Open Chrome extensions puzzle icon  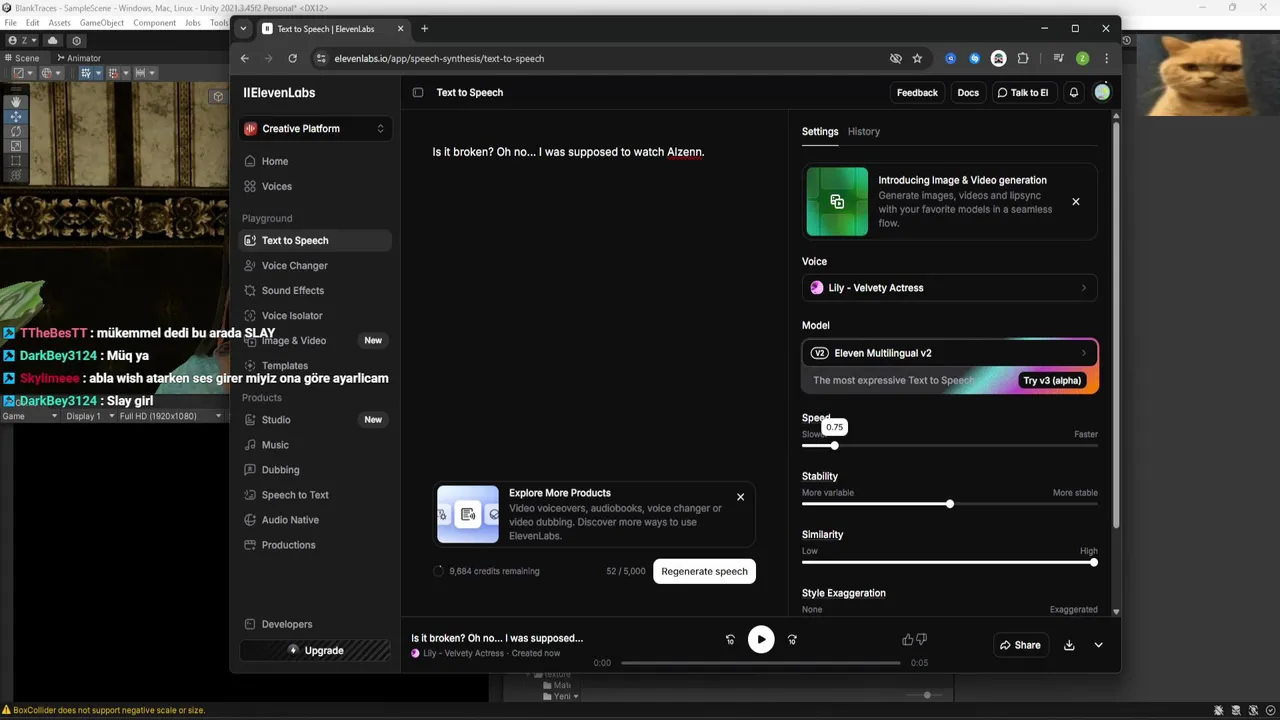pyautogui.click(x=1023, y=58)
